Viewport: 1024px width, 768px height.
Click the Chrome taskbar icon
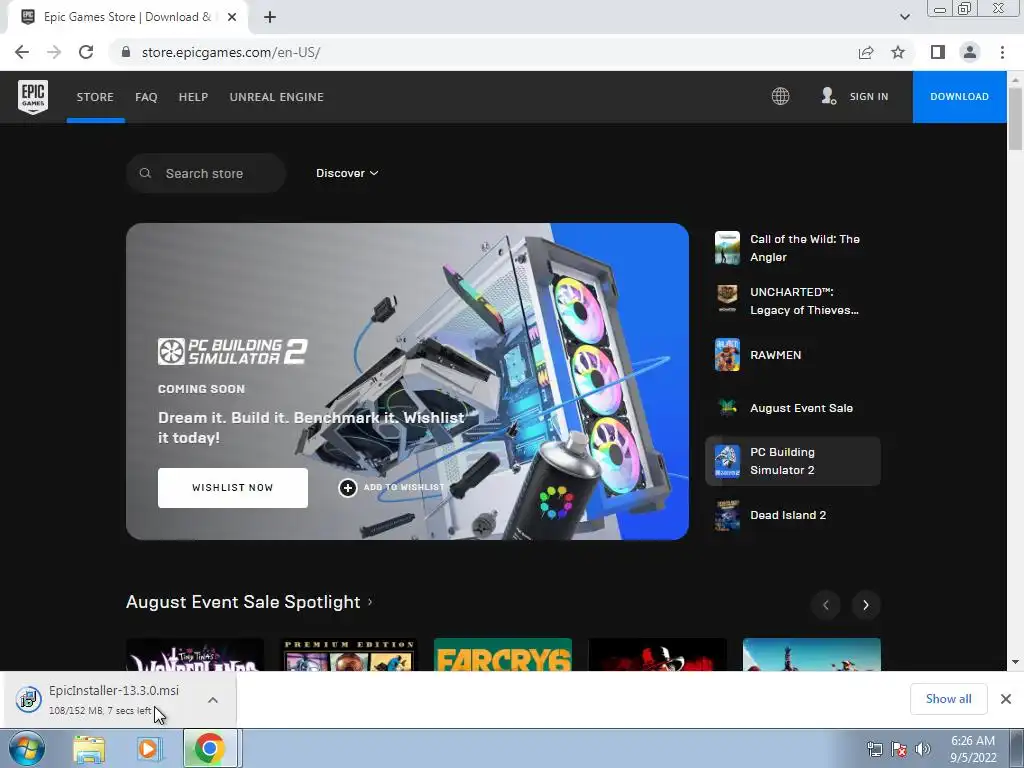(x=209, y=749)
